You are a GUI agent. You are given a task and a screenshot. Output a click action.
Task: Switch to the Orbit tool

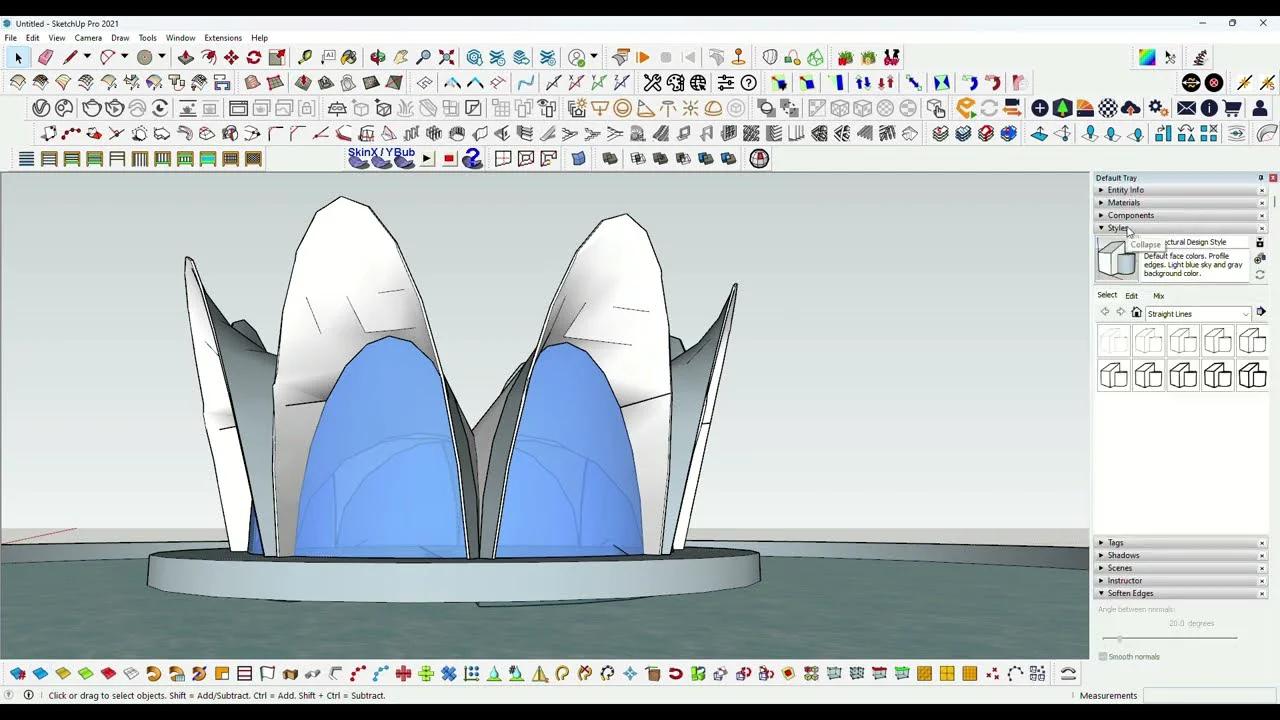[x=378, y=57]
